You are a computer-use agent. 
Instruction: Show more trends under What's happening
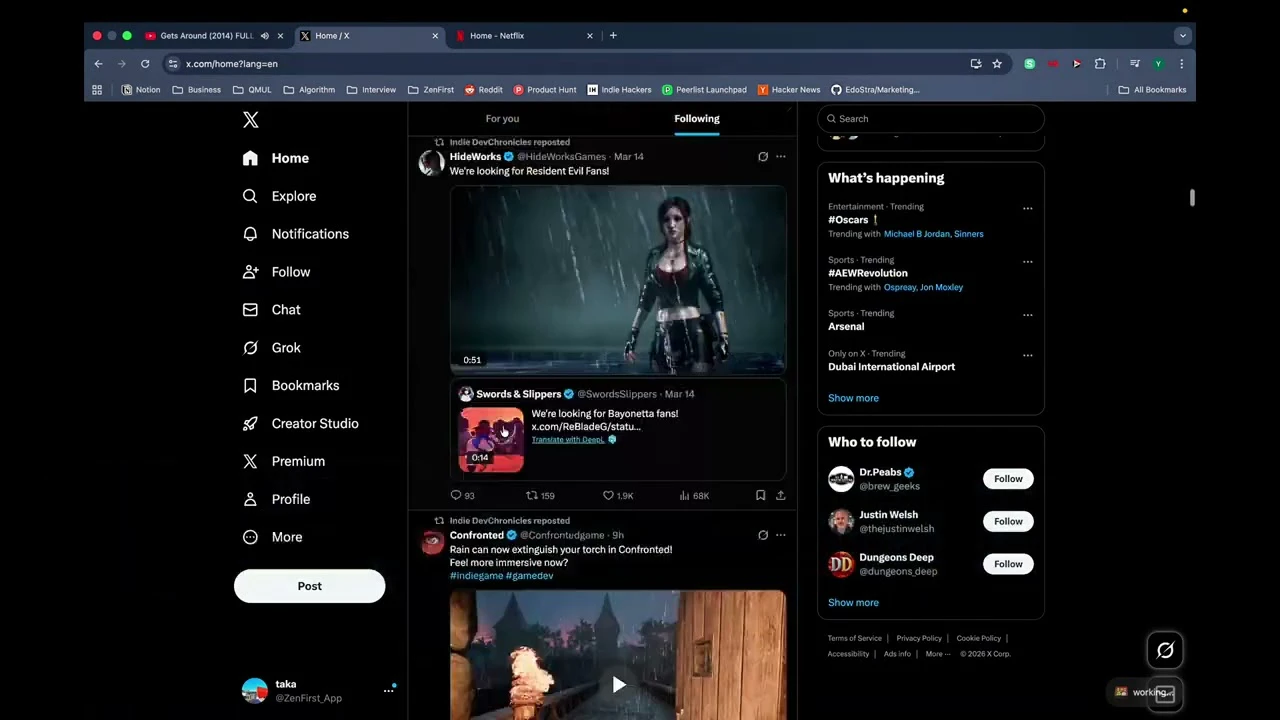point(853,398)
